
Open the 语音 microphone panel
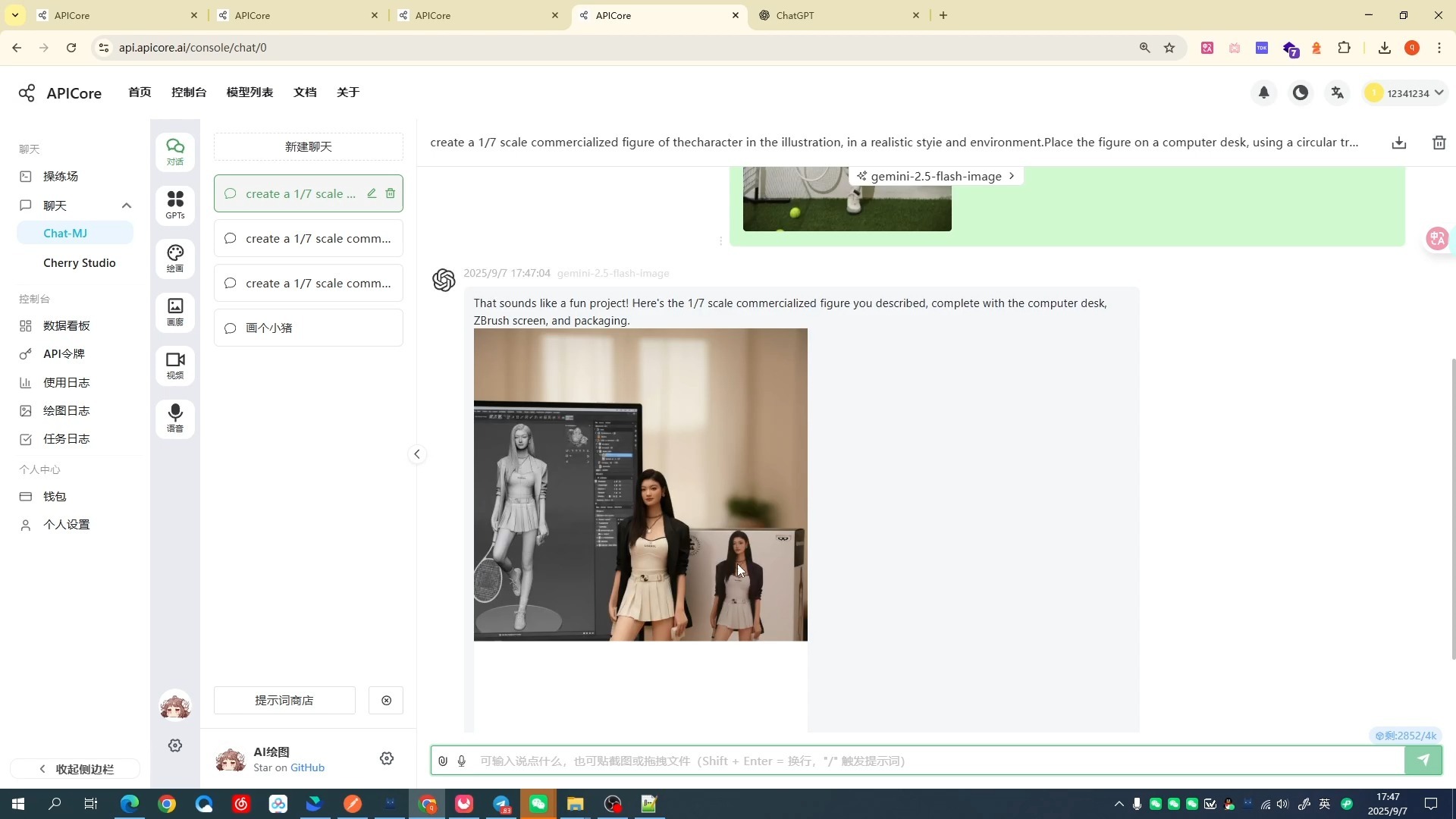175,418
